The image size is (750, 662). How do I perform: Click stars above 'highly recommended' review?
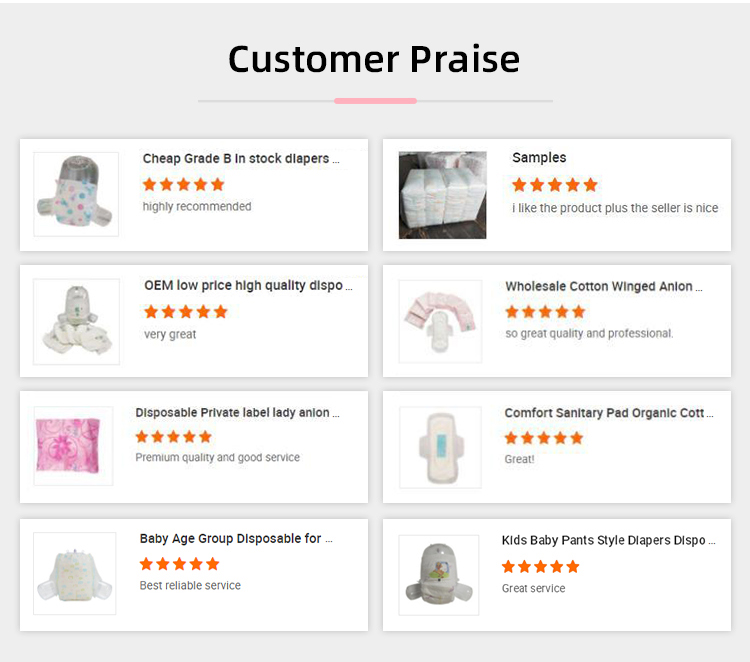click(183, 184)
